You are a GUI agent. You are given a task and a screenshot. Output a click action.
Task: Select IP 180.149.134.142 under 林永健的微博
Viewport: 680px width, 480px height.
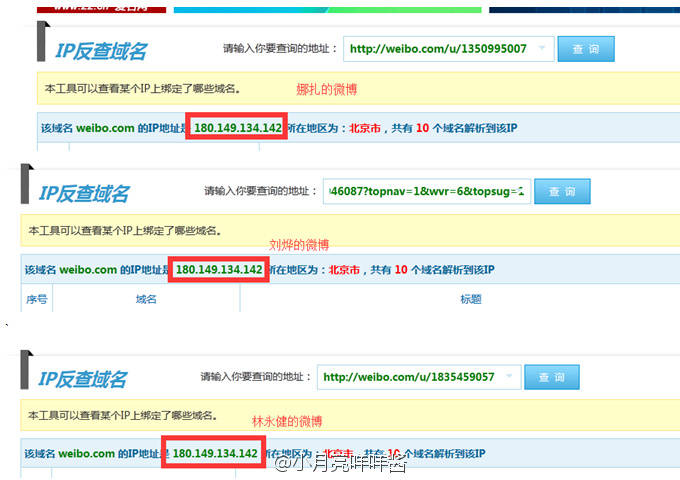click(215, 454)
